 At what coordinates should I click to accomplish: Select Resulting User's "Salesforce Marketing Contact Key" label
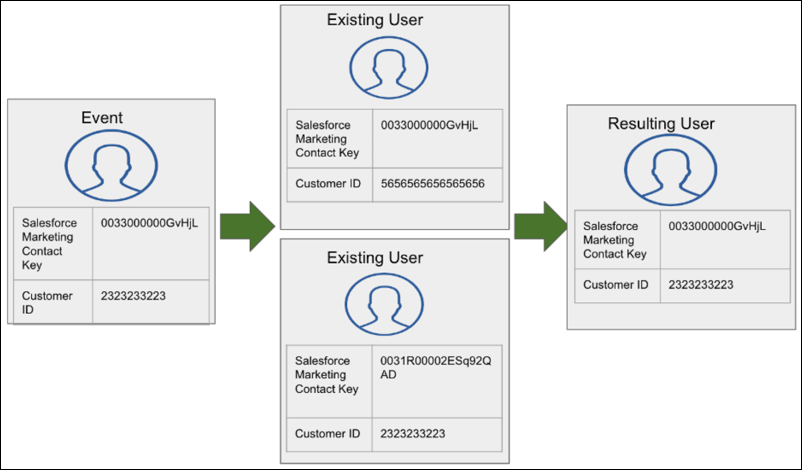(615, 240)
